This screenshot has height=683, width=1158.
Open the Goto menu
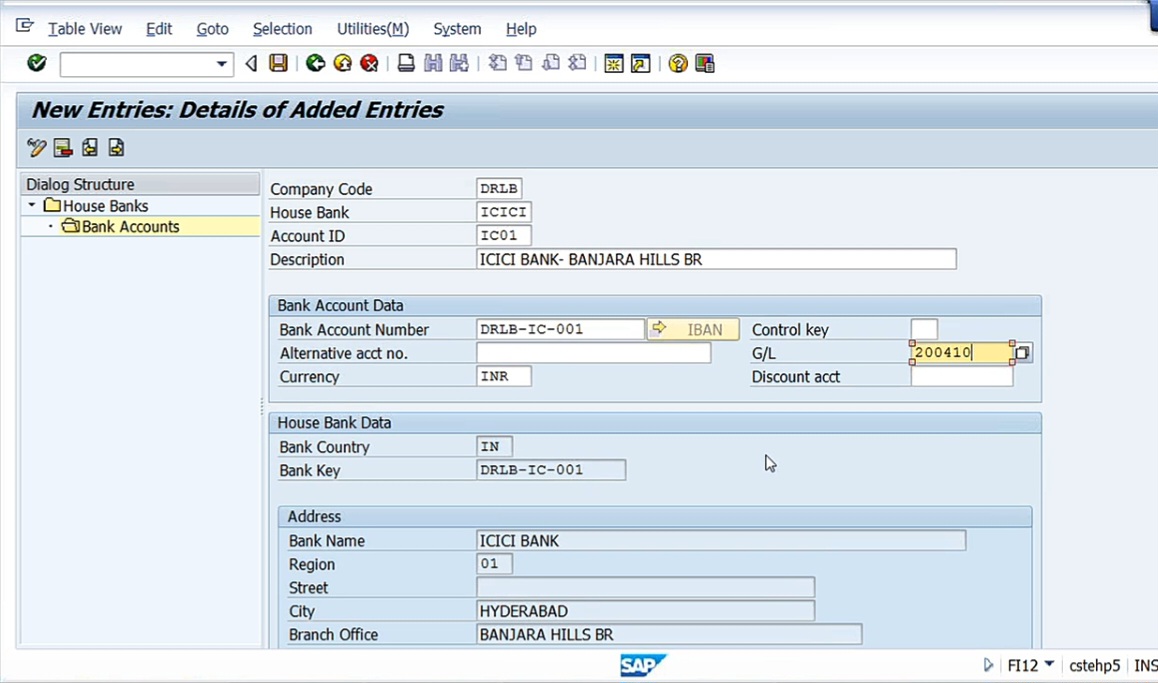tap(212, 29)
